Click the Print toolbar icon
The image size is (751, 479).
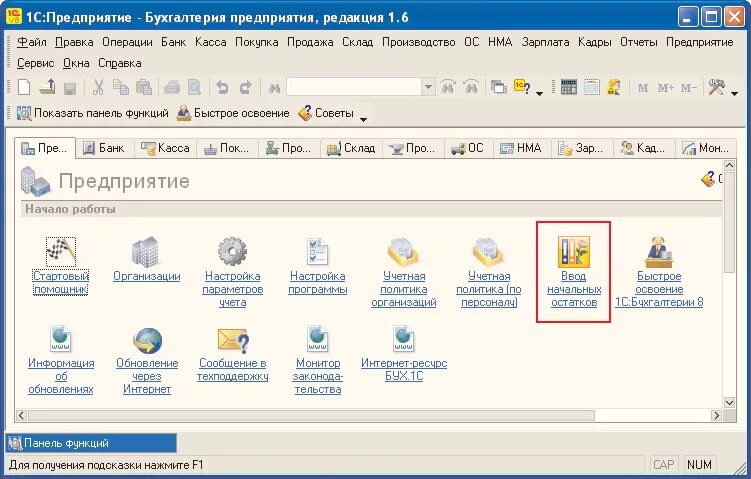pos(171,87)
